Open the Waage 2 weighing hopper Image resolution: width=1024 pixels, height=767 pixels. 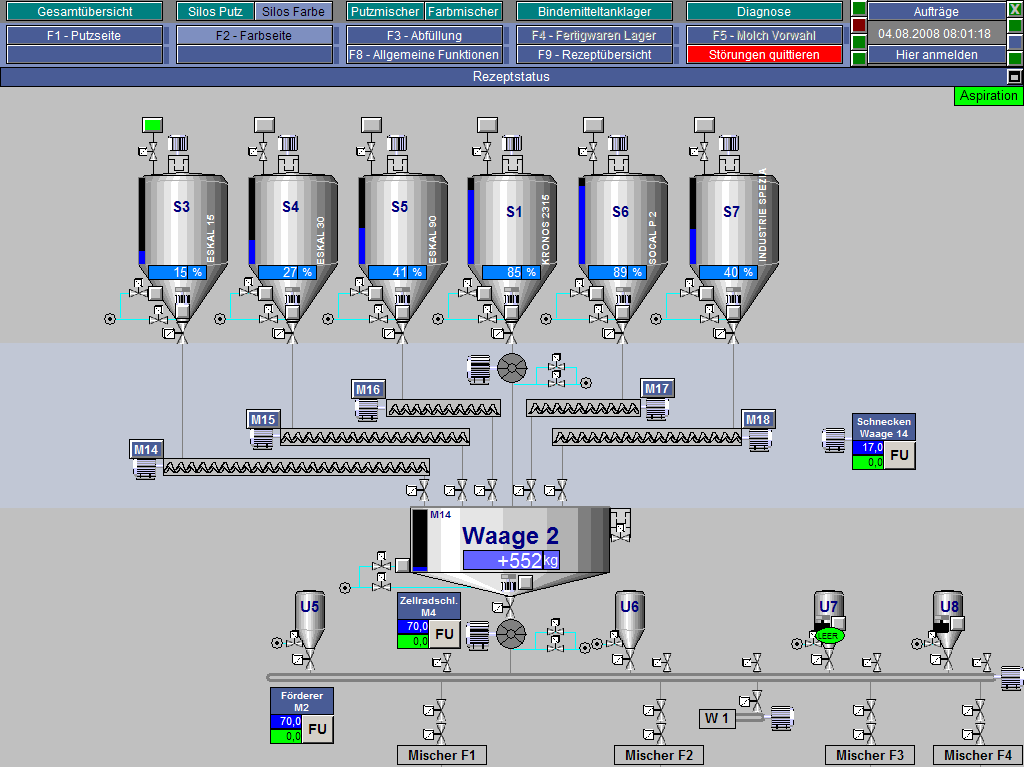(510, 541)
